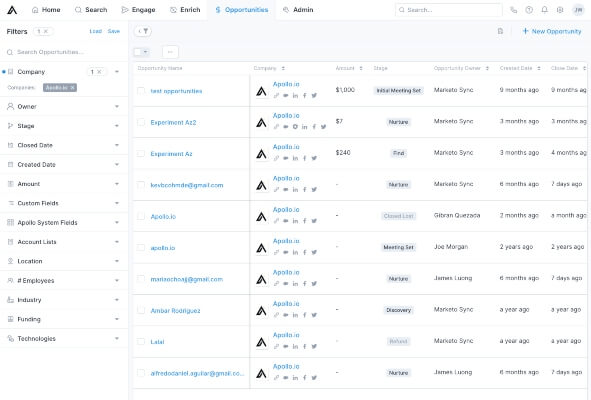Go to the Home tab

coord(46,10)
